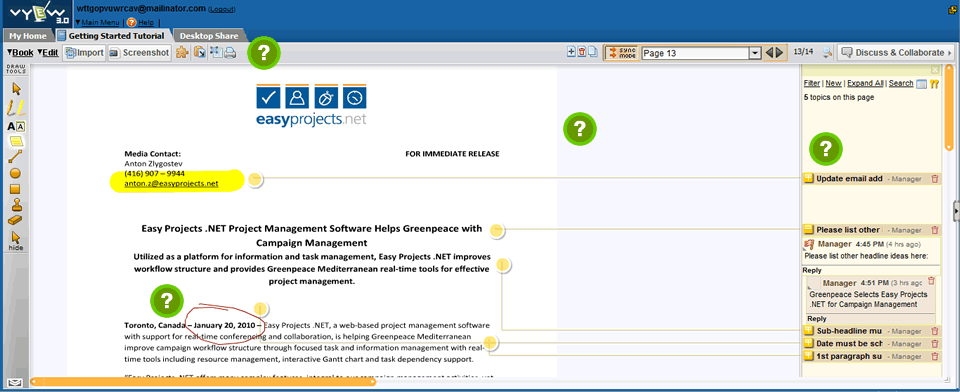The width and height of the screenshot is (960, 392).
Task: Select the pen and highlighter tool
Action: coord(16,109)
